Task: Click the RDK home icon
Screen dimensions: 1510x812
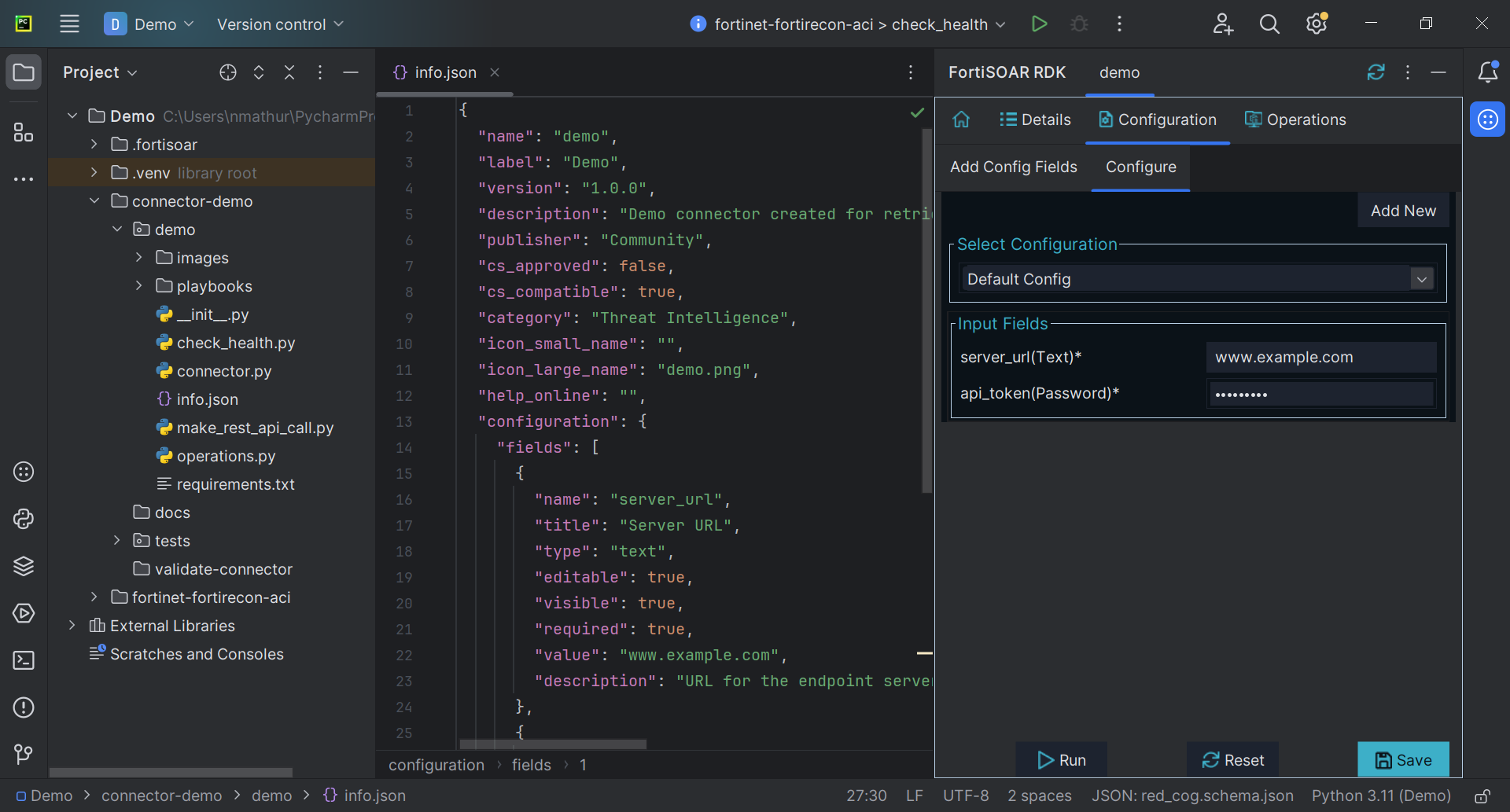Action: point(961,119)
